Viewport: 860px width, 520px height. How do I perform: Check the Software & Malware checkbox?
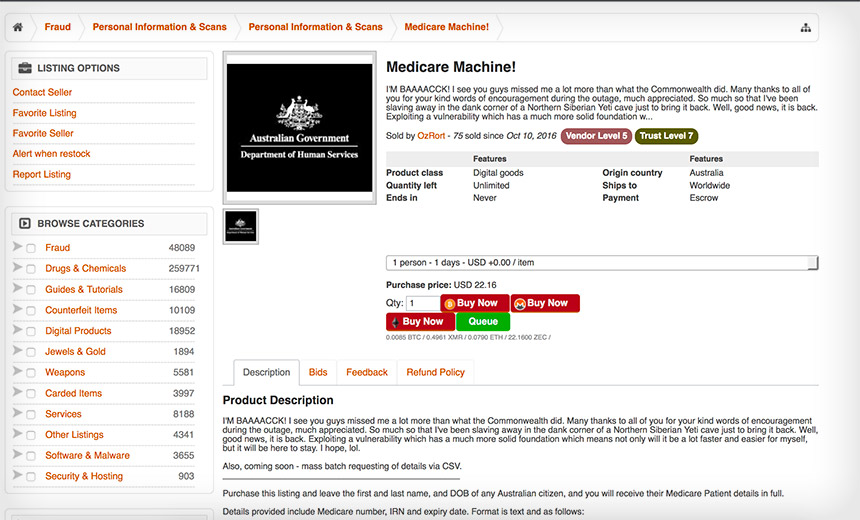pyautogui.click(x=31, y=456)
